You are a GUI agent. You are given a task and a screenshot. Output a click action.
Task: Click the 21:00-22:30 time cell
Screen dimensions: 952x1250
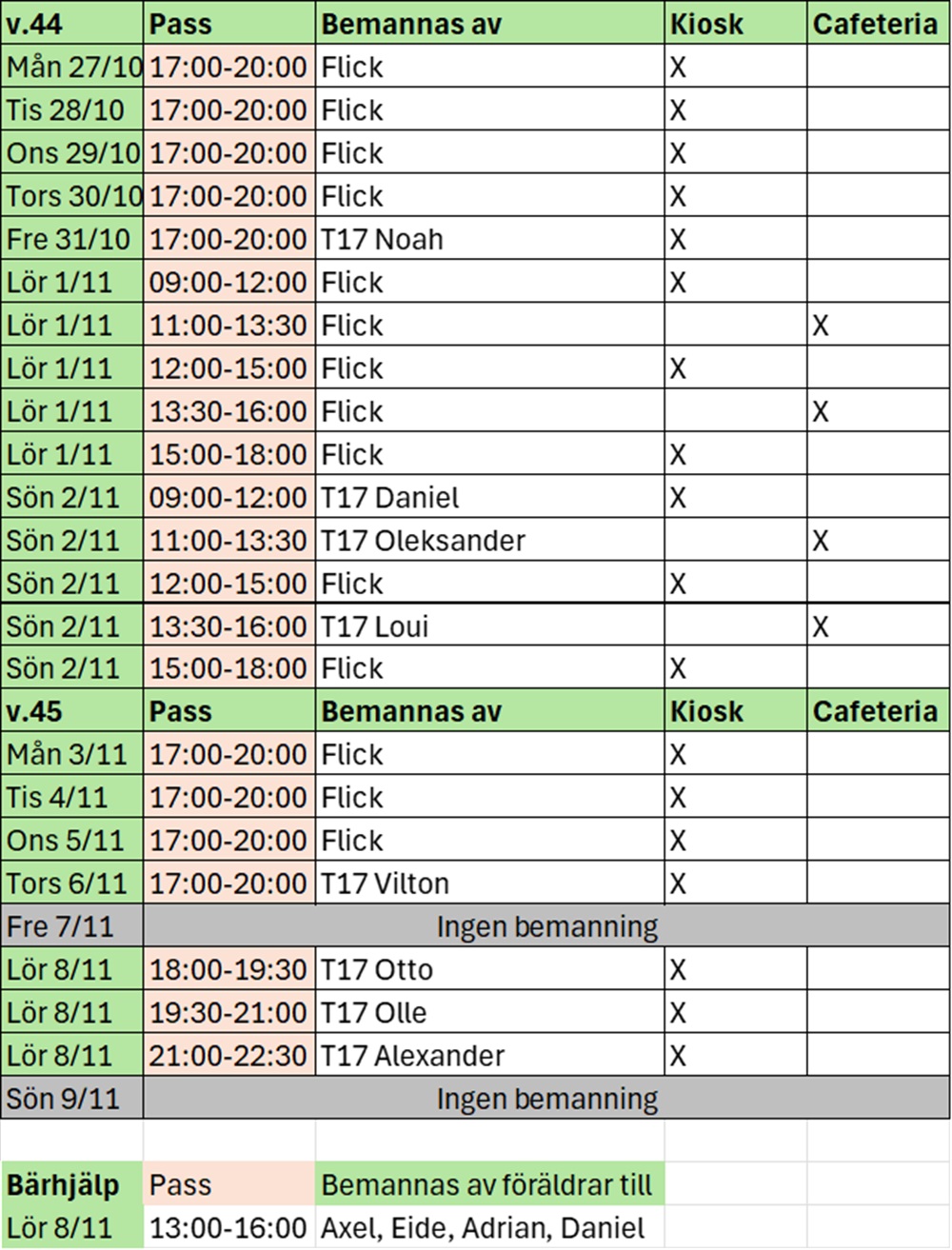point(228,1056)
